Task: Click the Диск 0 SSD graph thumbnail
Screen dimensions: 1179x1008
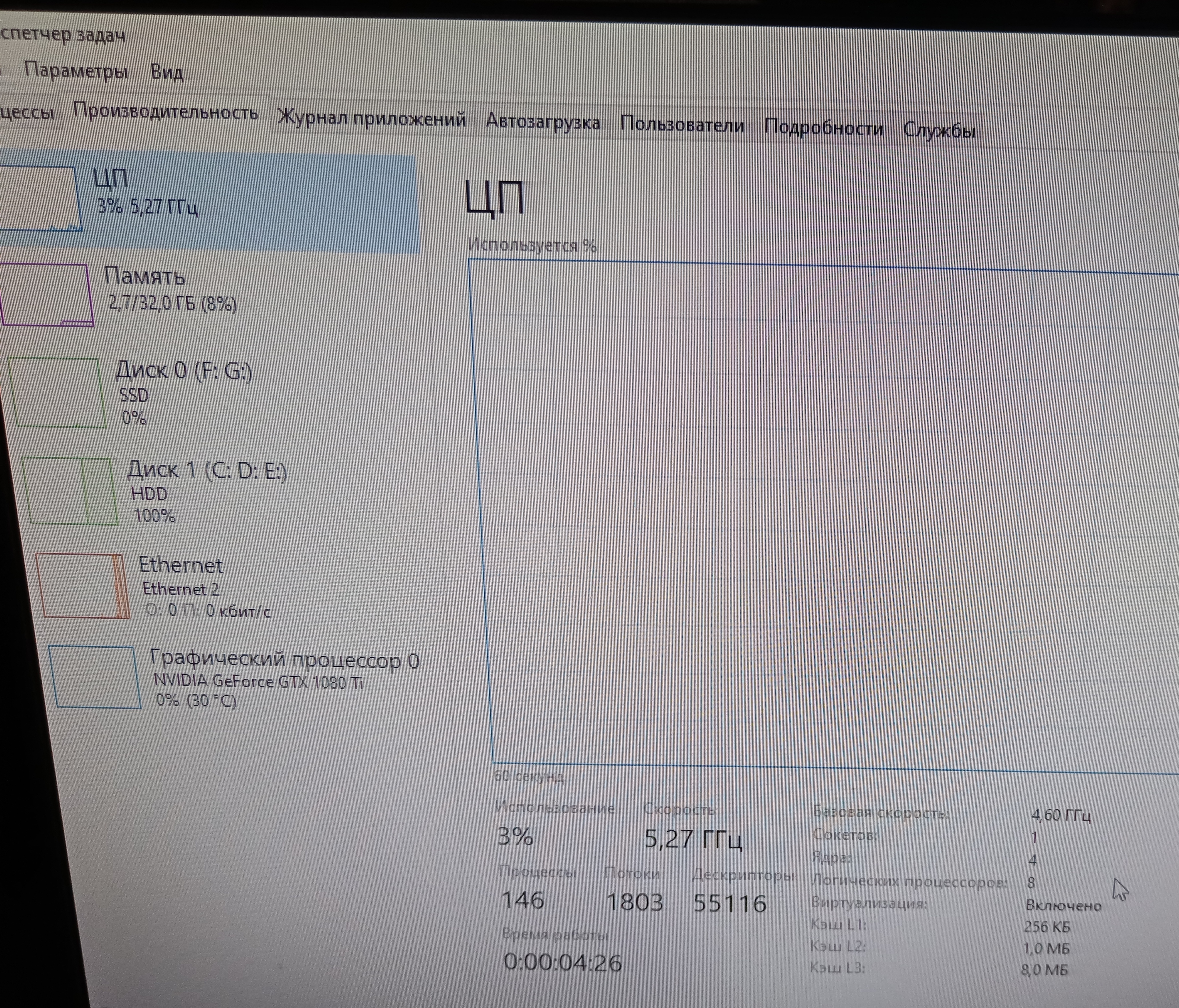Action: pos(57,393)
